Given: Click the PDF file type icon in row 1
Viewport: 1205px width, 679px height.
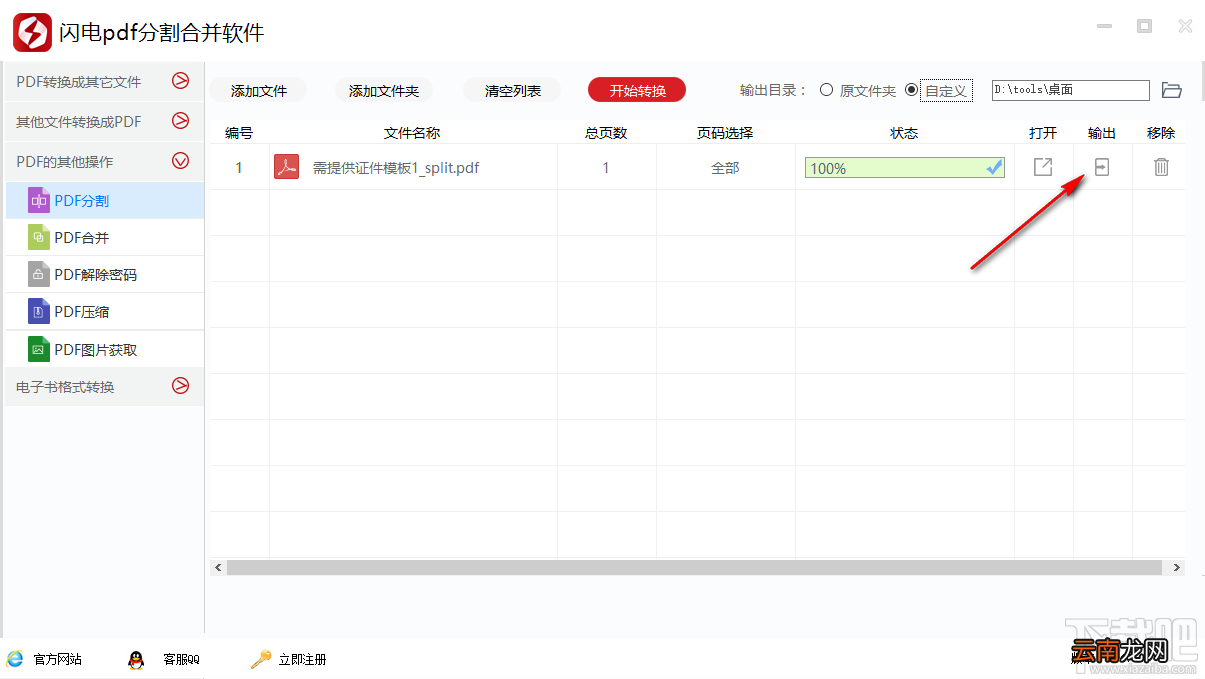Looking at the screenshot, I should (286, 167).
